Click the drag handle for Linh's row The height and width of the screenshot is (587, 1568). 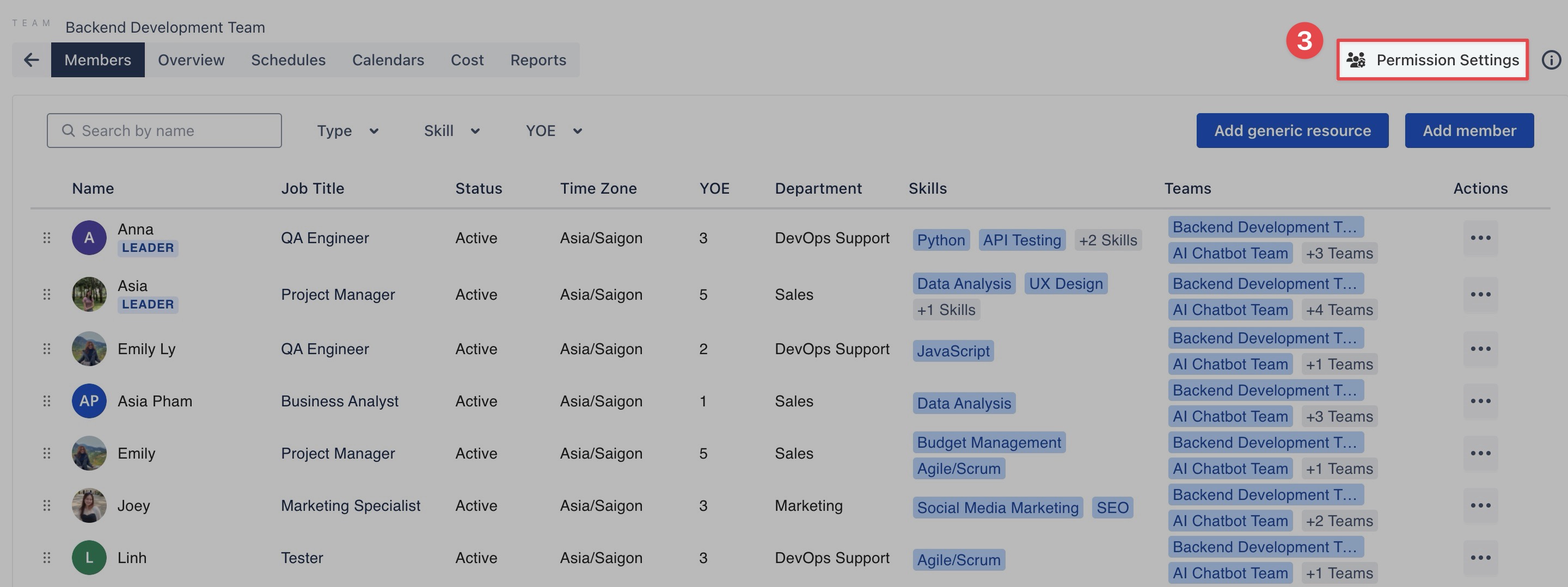click(x=47, y=558)
